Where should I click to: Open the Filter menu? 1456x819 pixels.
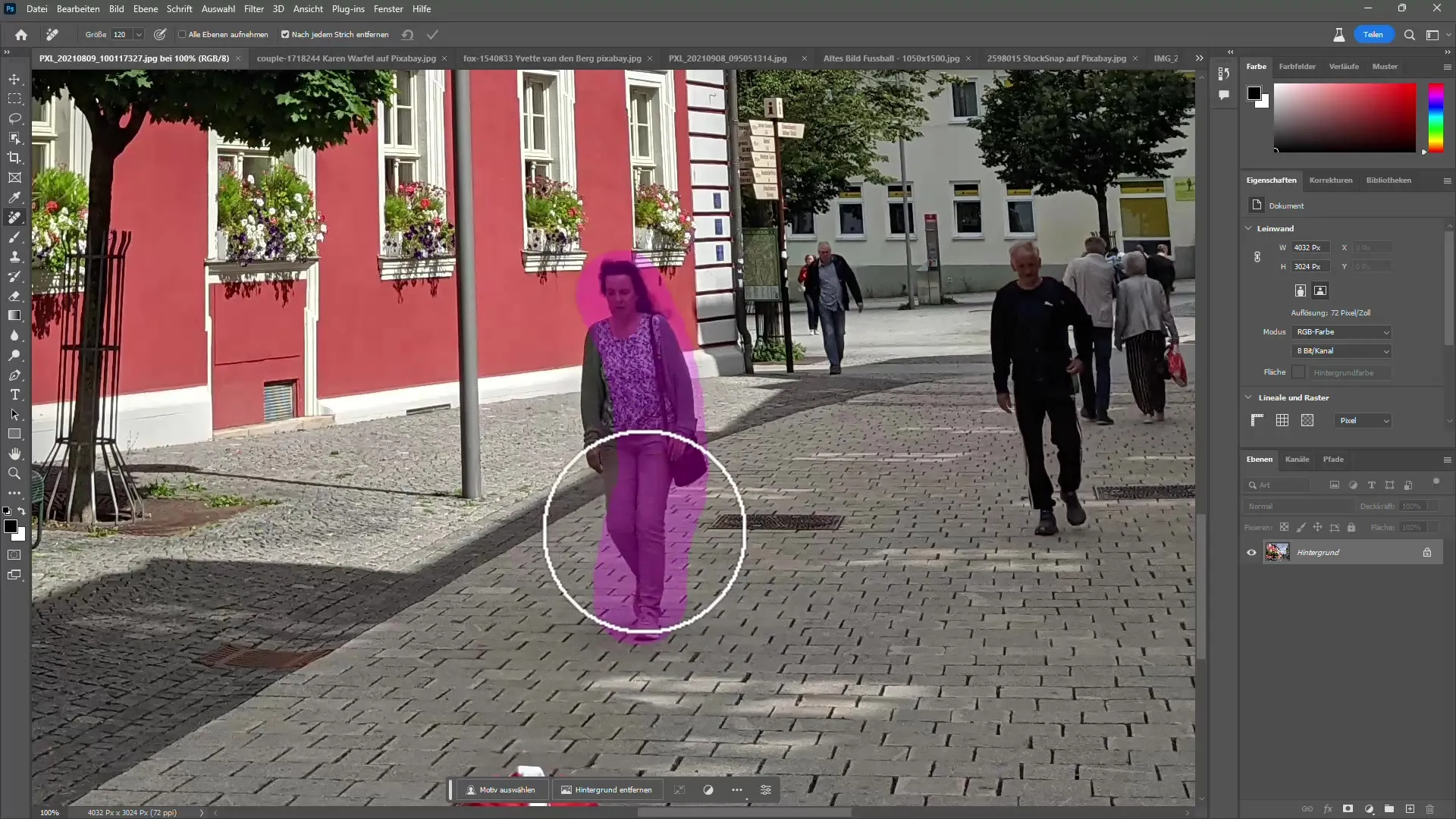(254, 8)
